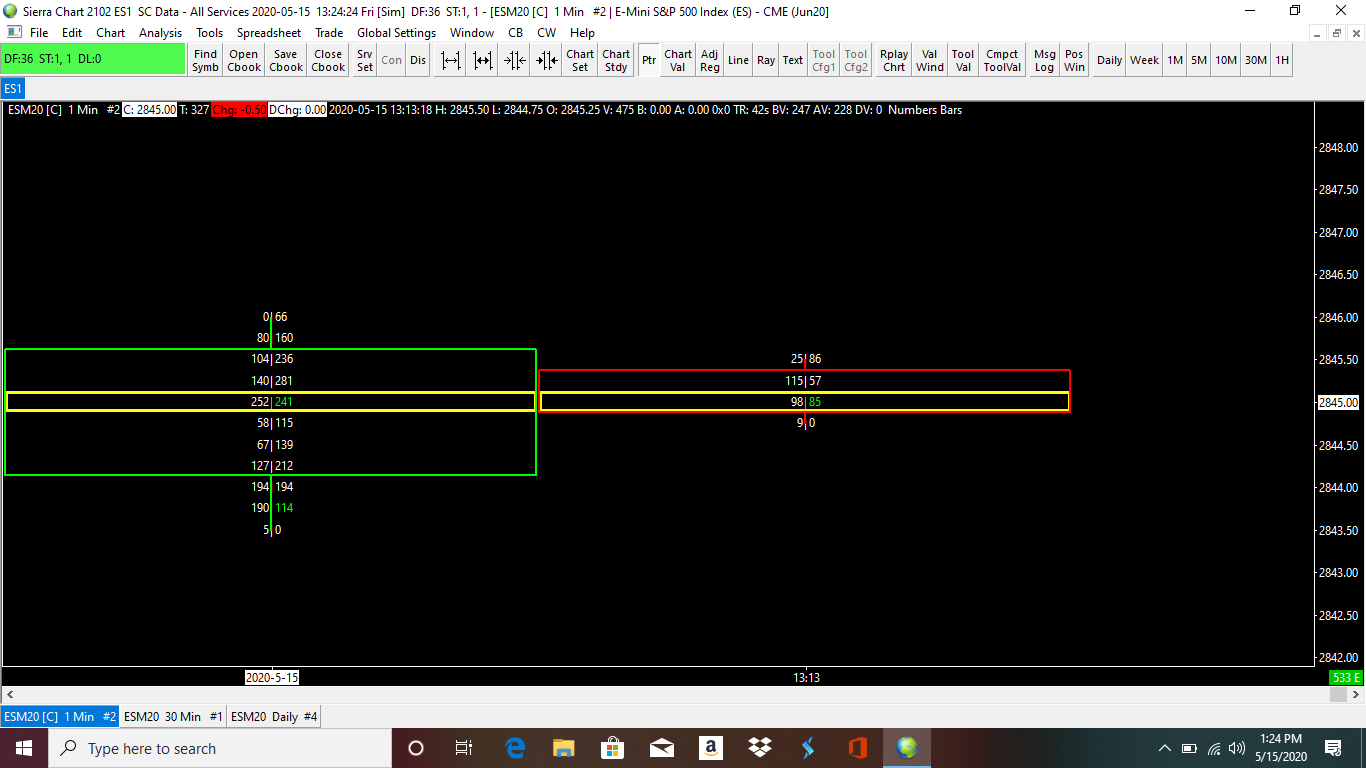Open the Action Center notifications icon
Image resolution: width=1366 pixels, height=768 pixels.
pyautogui.click(x=1333, y=748)
